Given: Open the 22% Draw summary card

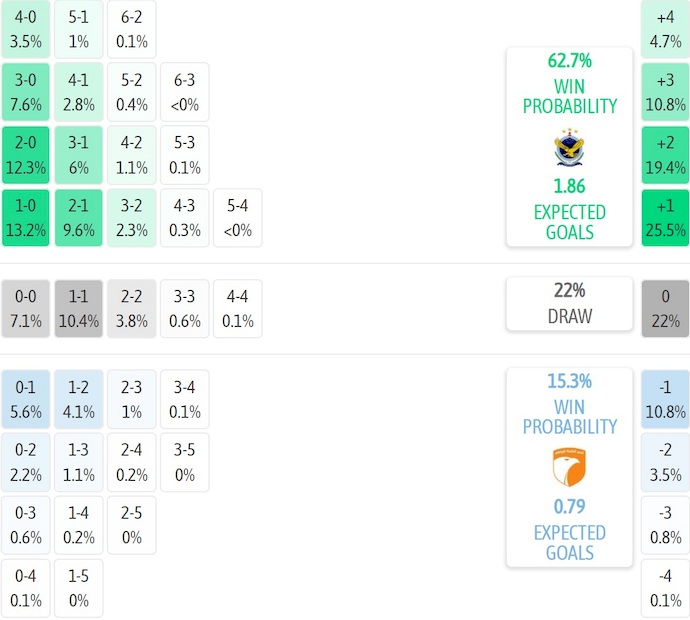Looking at the screenshot, I should pos(569,303).
